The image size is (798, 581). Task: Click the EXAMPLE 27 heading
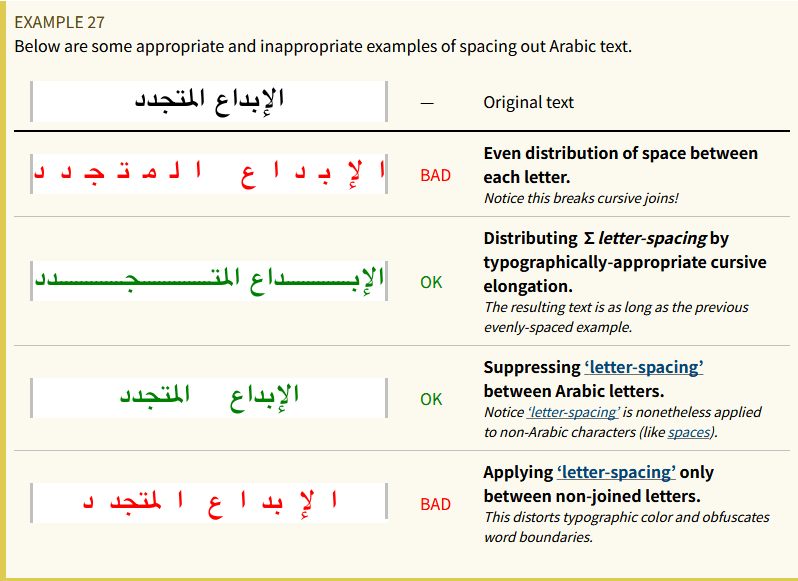point(60,22)
